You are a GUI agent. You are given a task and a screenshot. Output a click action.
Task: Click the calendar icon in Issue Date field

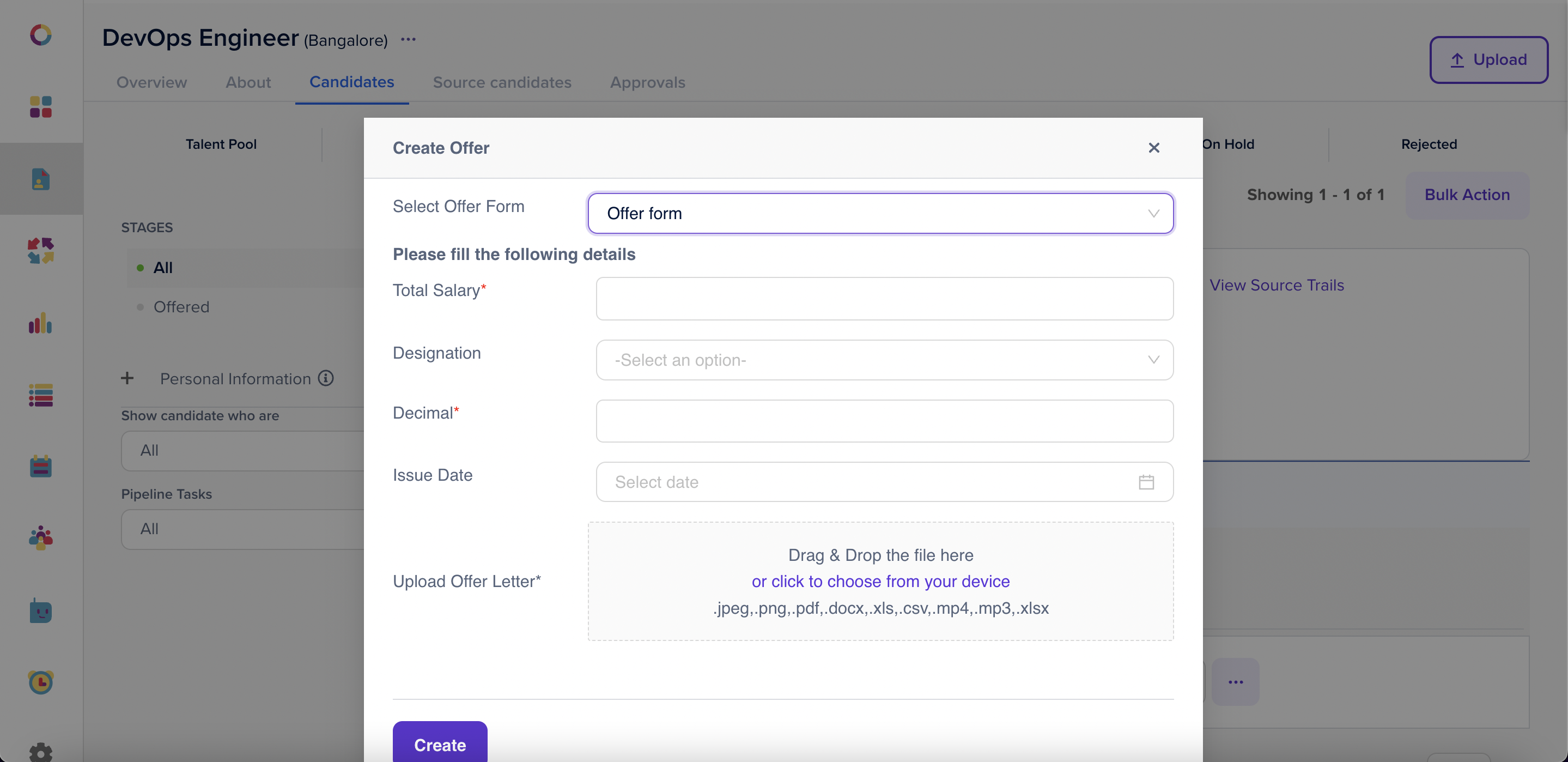pyautogui.click(x=1146, y=482)
